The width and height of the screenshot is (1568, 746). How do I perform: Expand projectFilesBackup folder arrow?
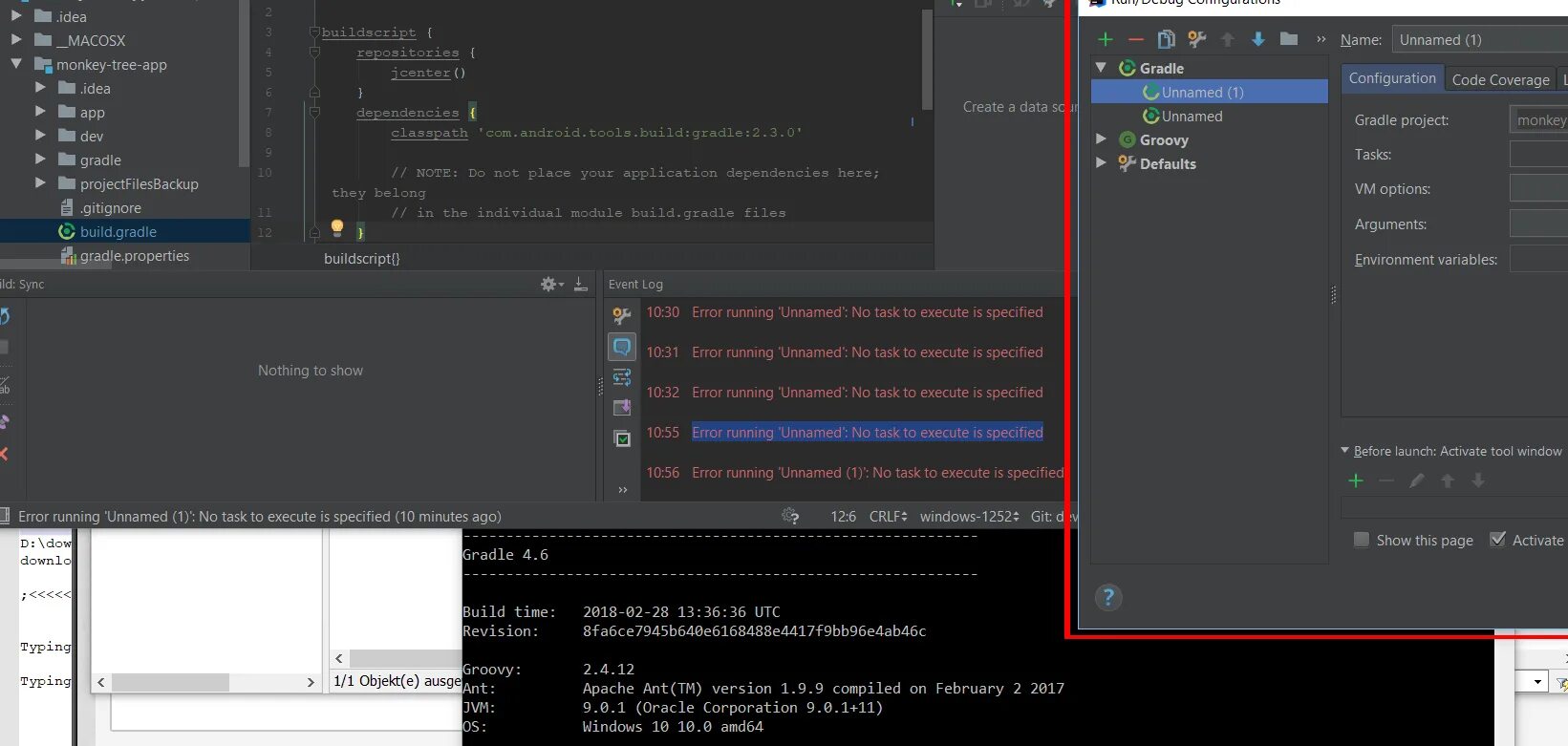click(x=40, y=183)
